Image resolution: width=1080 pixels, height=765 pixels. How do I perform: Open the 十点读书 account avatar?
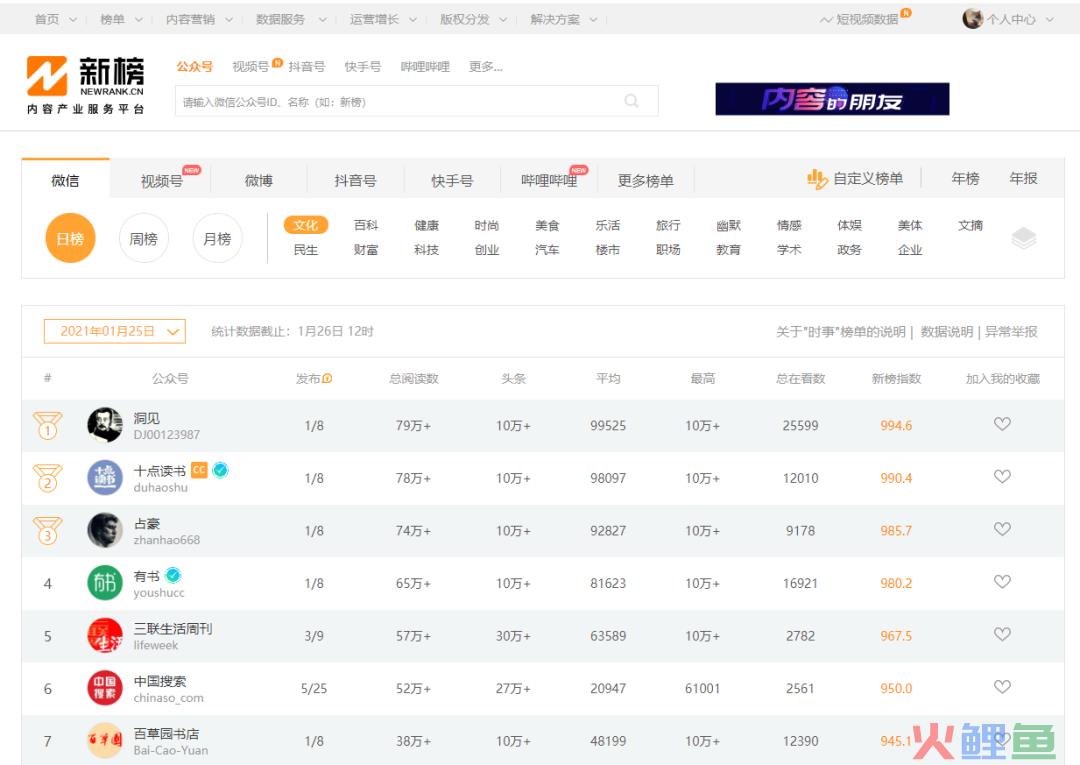click(105, 477)
